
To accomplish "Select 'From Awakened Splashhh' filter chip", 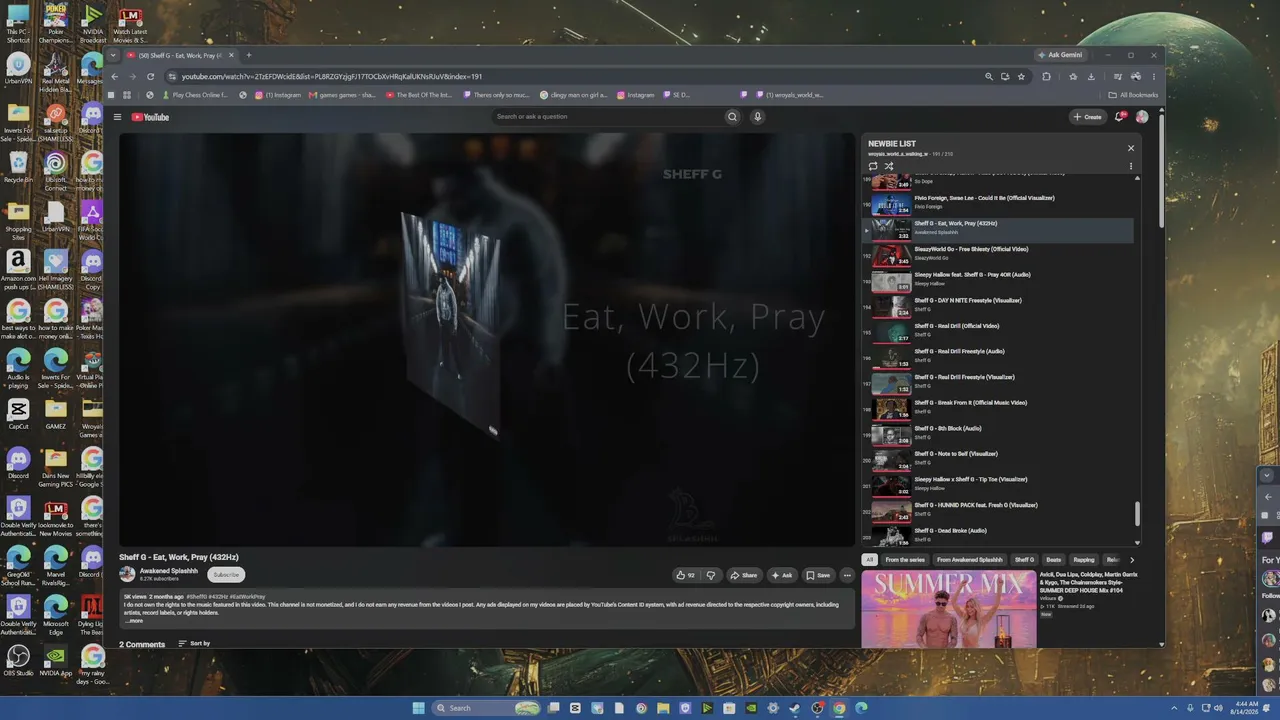I will (970, 560).
